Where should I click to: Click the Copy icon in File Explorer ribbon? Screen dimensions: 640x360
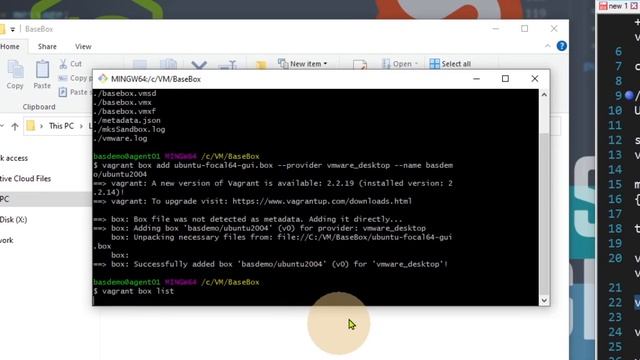(15, 70)
